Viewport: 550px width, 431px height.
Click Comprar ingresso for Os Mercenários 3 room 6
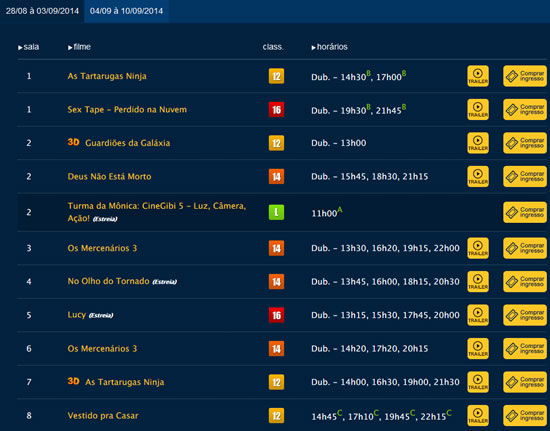coord(525,349)
